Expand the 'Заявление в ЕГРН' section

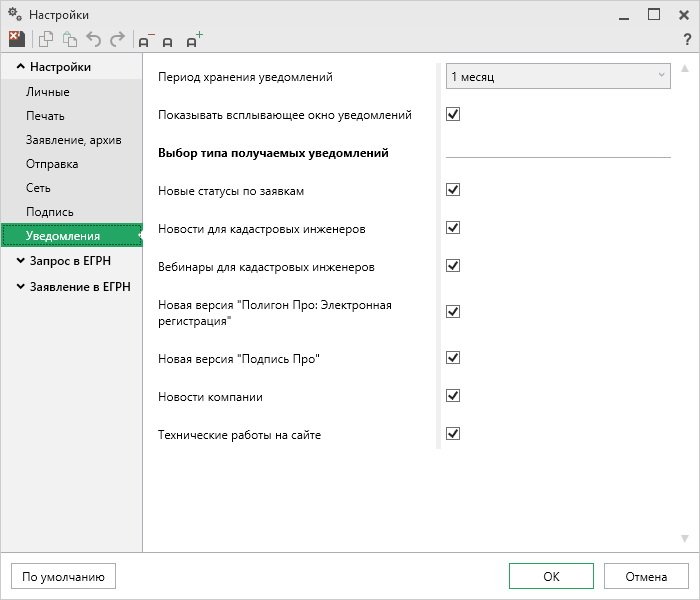tap(21, 287)
